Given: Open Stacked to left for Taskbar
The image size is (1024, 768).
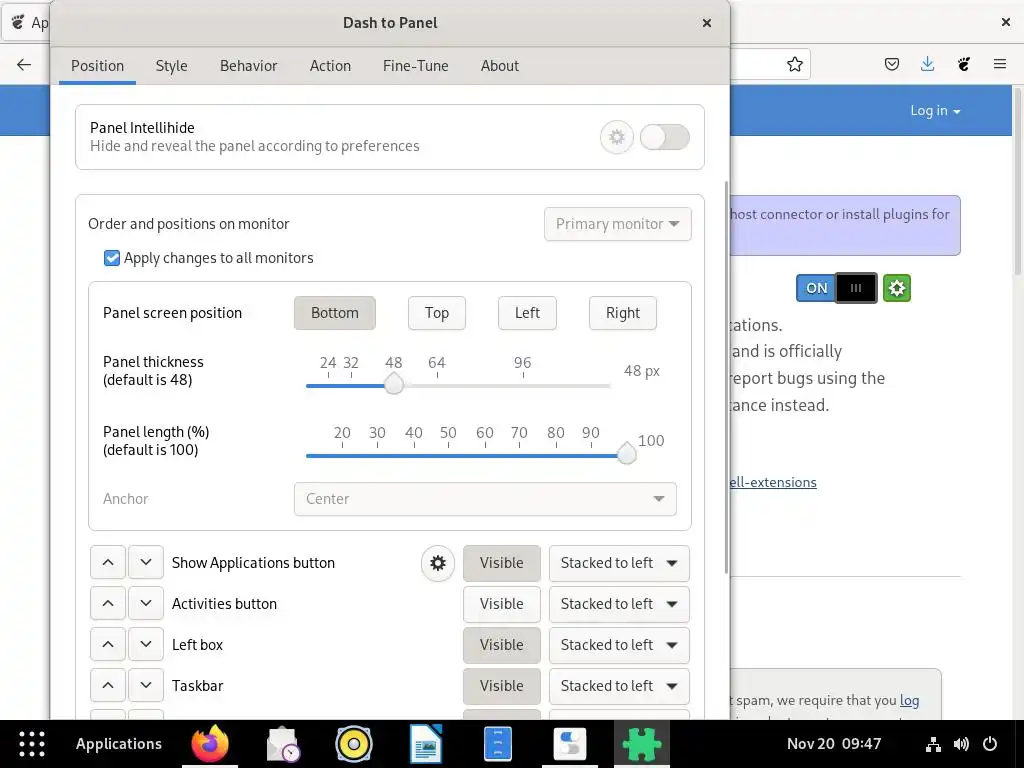Looking at the screenshot, I should pos(619,686).
